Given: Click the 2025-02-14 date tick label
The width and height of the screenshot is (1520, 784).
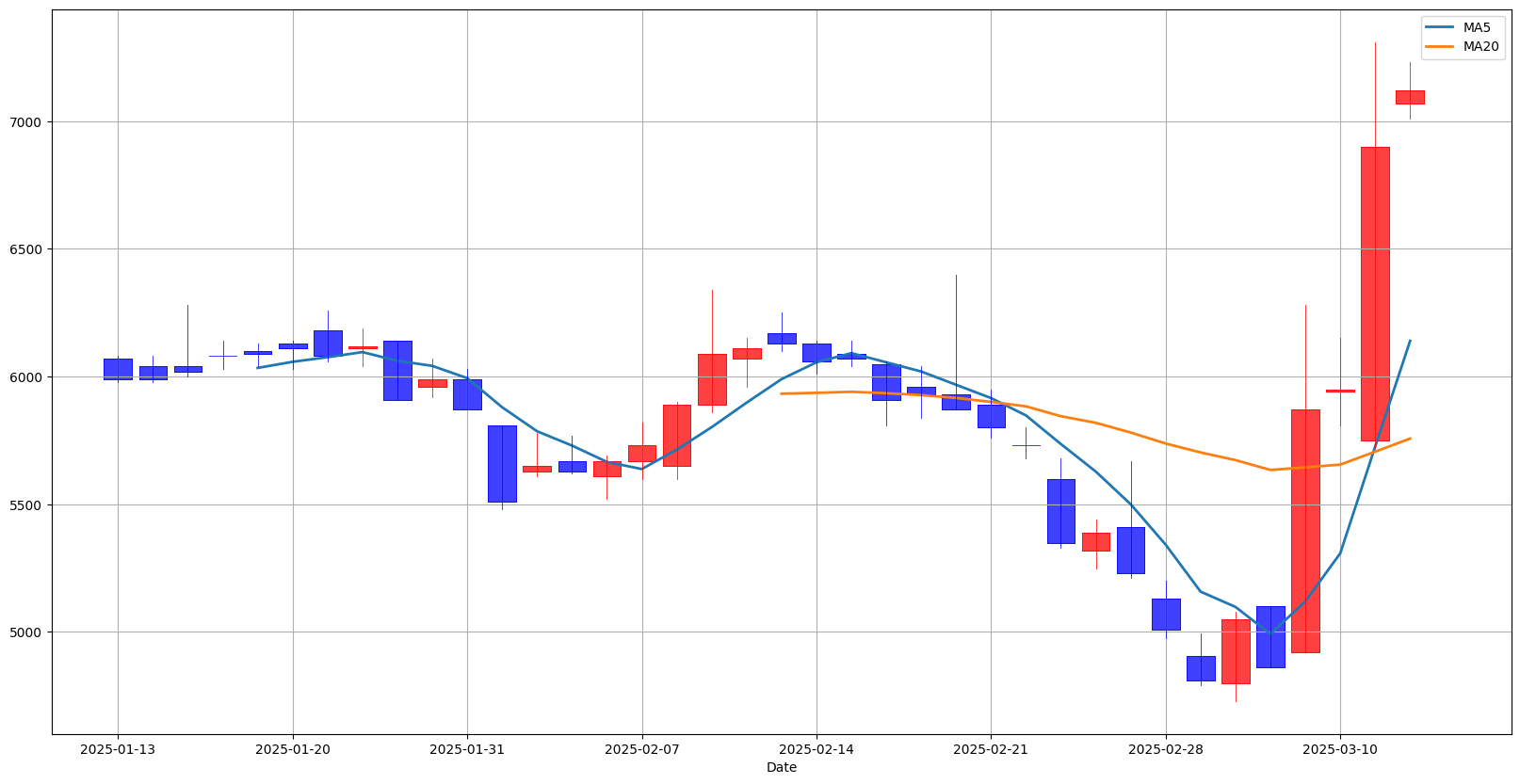Looking at the screenshot, I should click(817, 749).
